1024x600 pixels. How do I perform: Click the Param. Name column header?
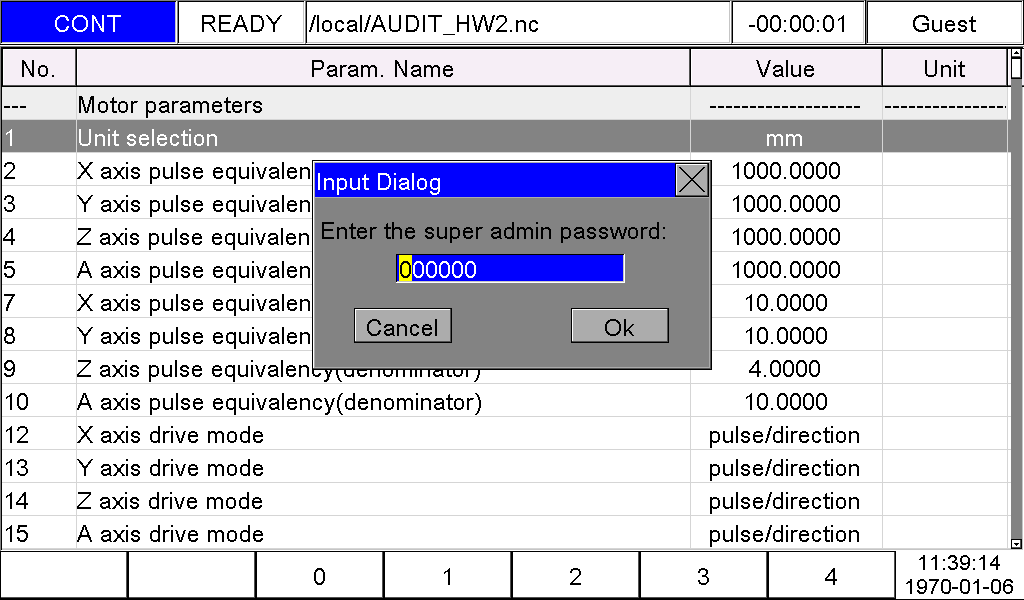click(x=383, y=69)
